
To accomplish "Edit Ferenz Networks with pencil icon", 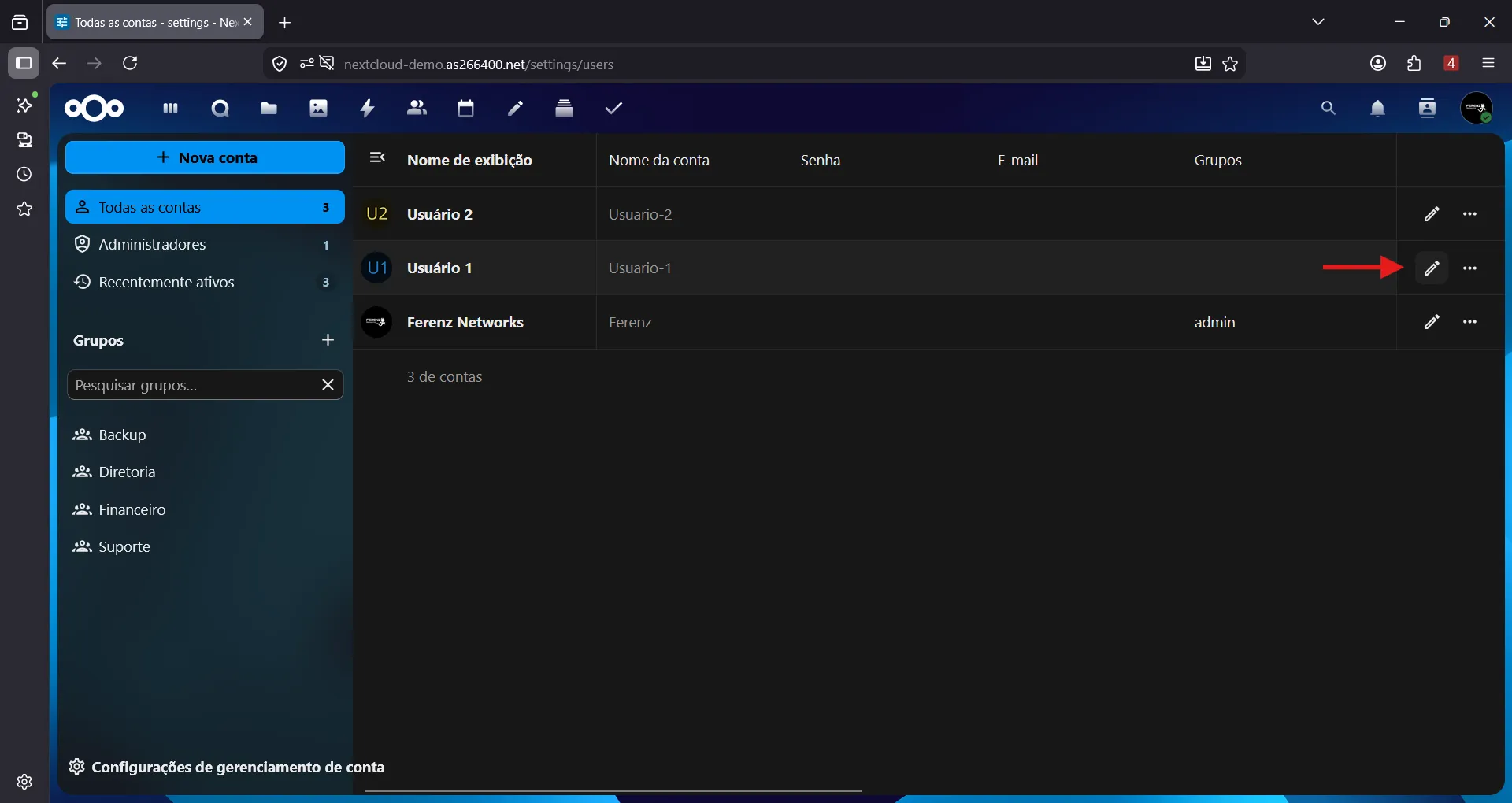I will (x=1432, y=322).
